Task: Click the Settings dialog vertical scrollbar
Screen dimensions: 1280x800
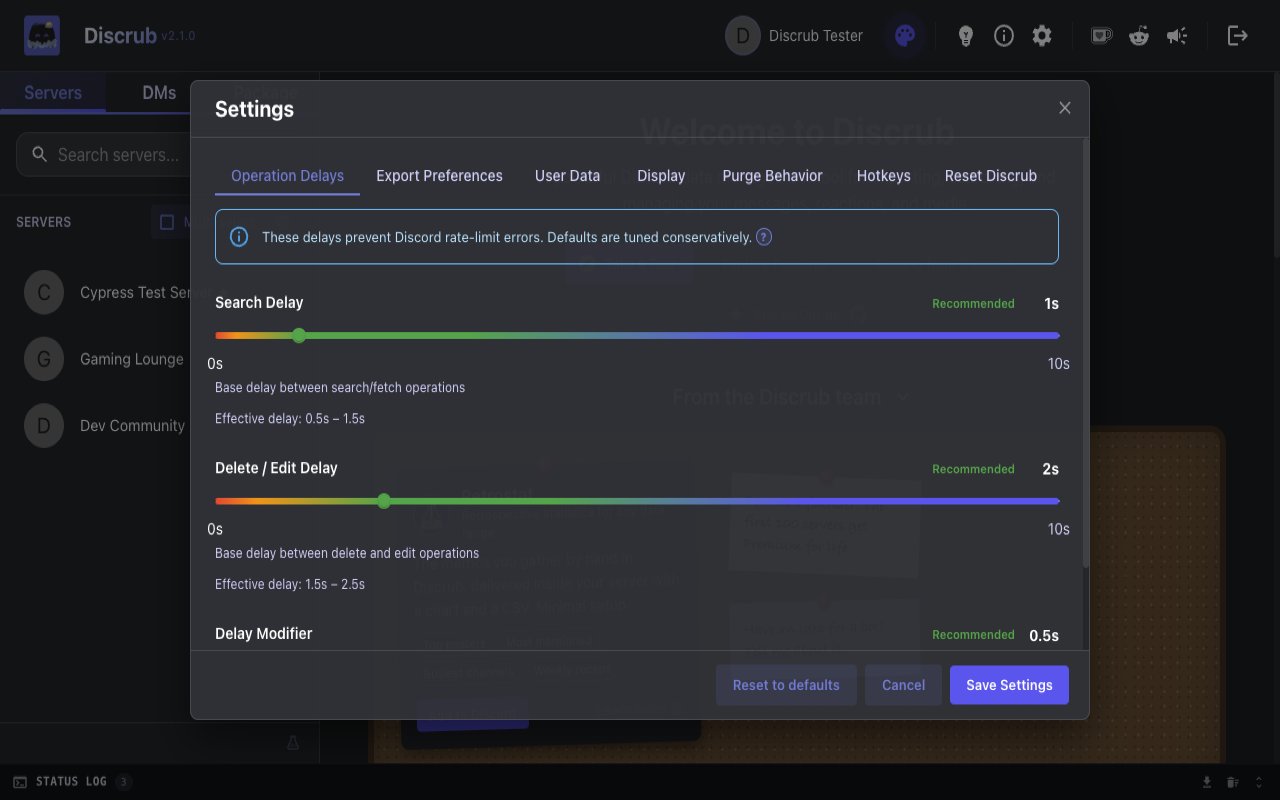Action: pos(1085,352)
